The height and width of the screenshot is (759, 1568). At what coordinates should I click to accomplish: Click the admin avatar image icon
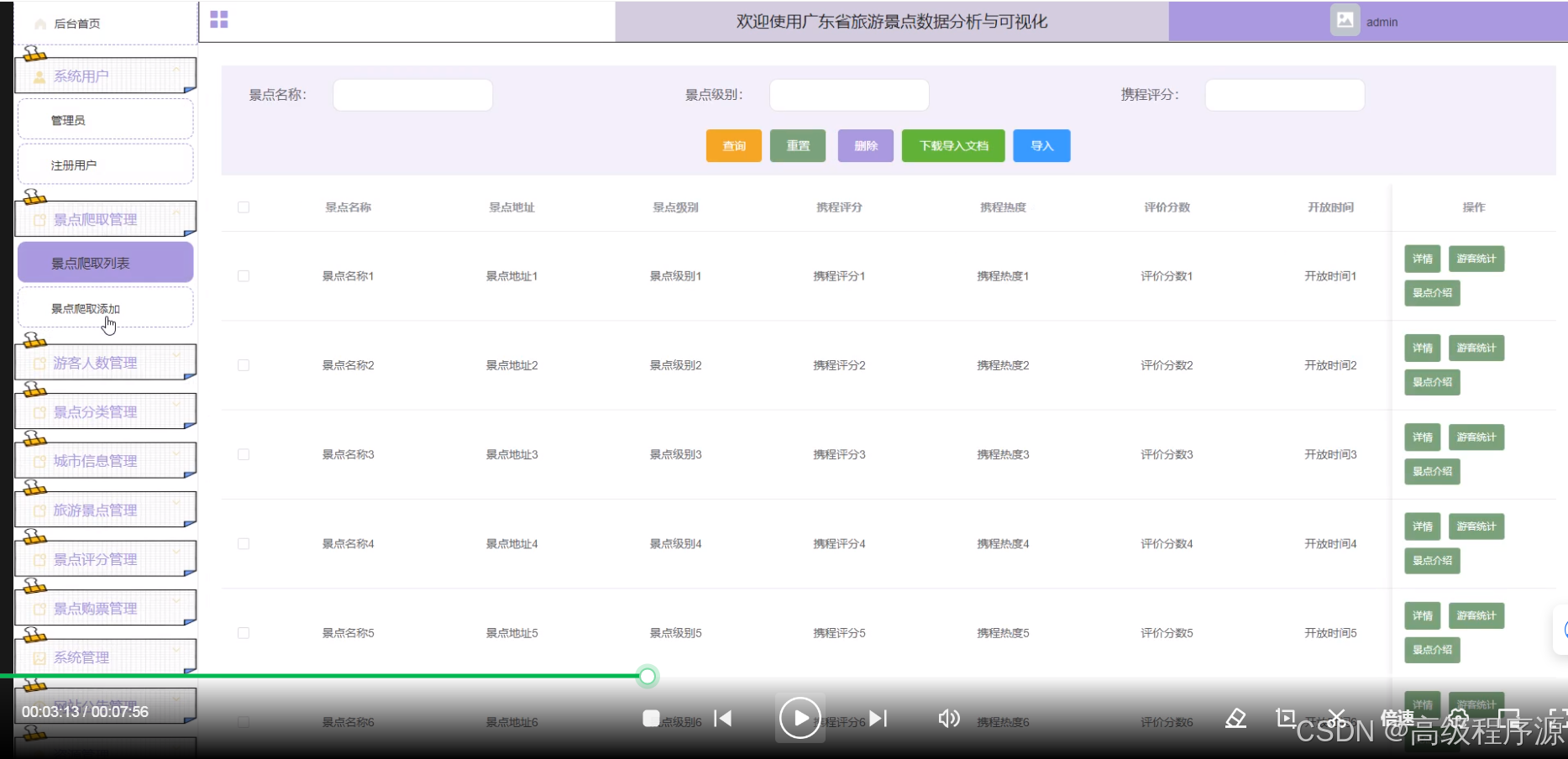tap(1345, 20)
